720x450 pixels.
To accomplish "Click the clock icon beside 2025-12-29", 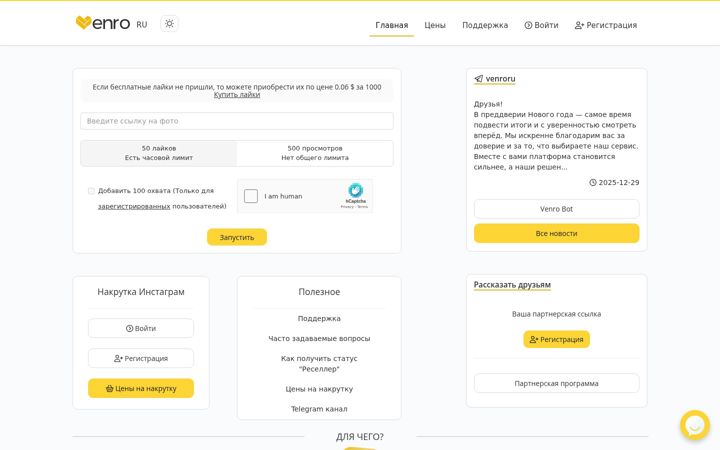I will (593, 182).
